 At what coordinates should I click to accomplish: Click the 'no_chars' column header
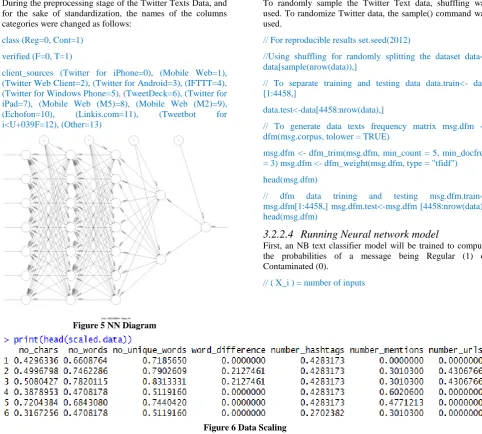[38, 350]
